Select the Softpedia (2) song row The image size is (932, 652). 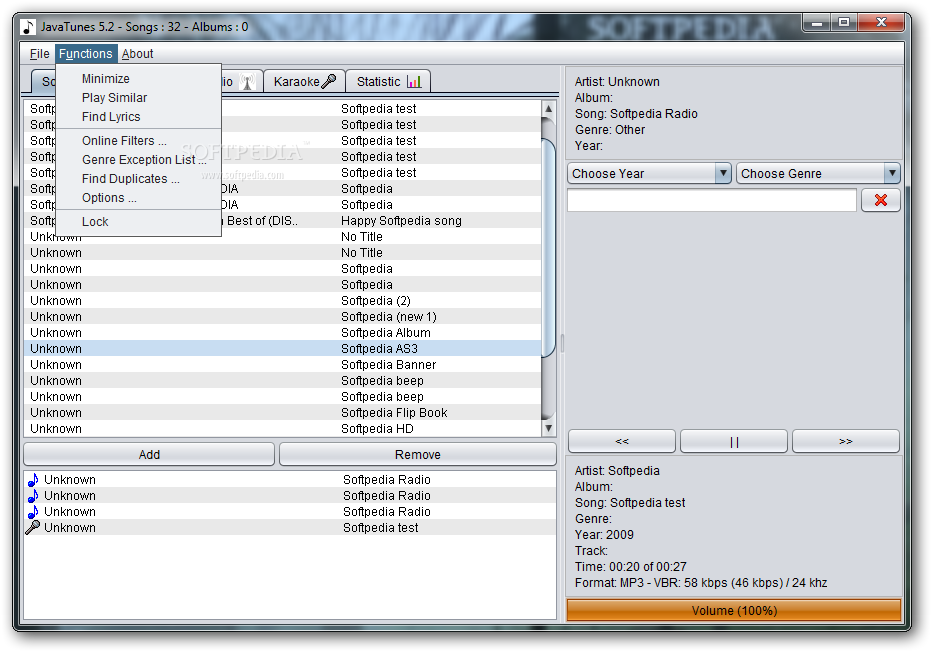pos(283,301)
